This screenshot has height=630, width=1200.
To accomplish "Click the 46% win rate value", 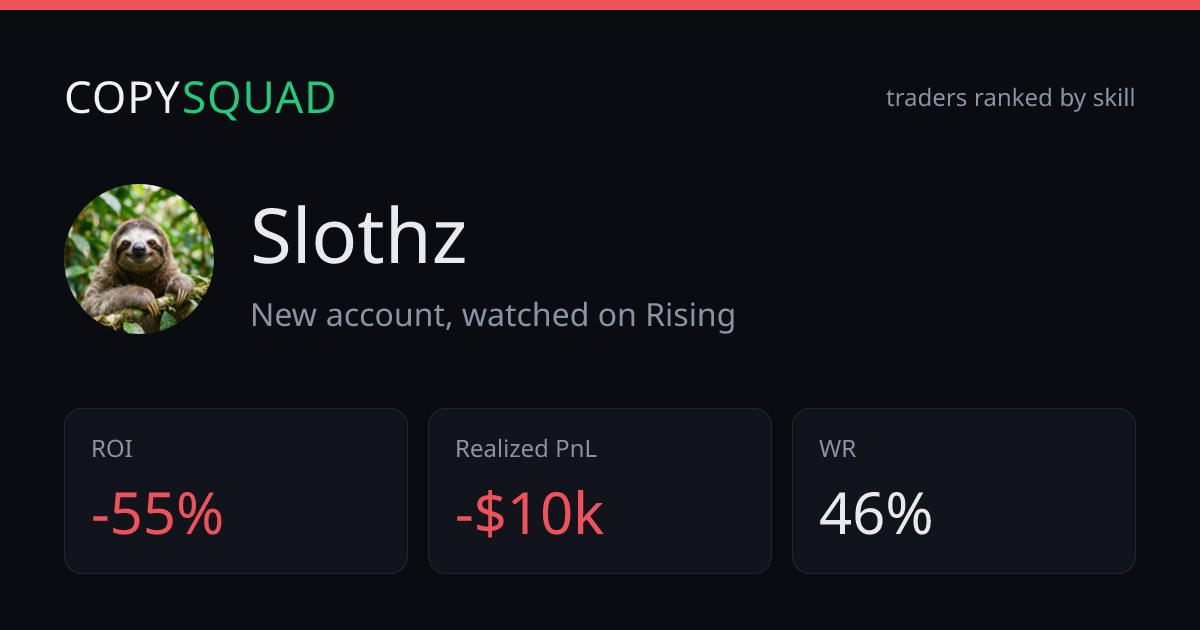I will (875, 515).
